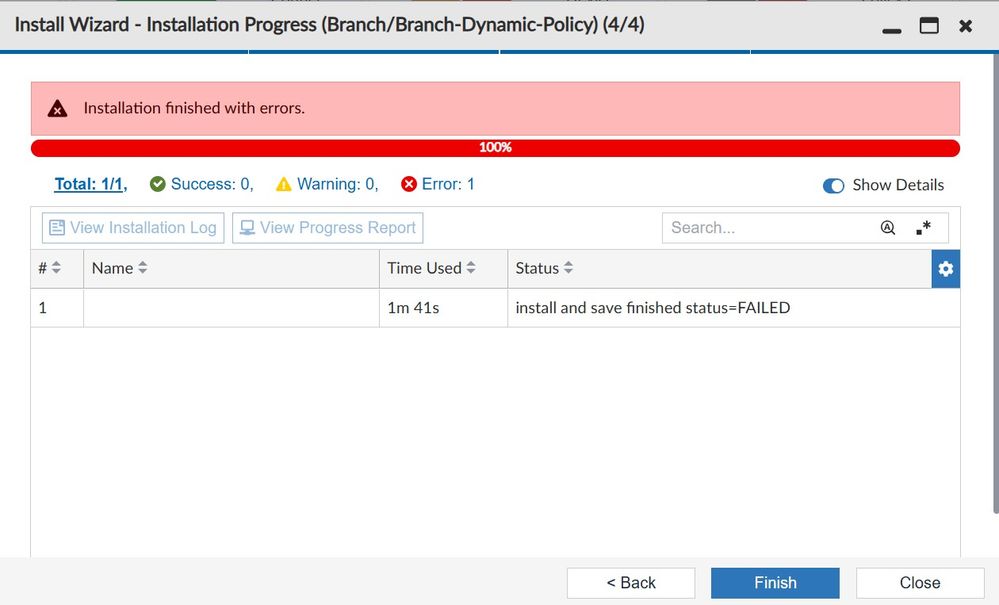Open View Progress Report
The height and width of the screenshot is (605, 999).
point(327,228)
